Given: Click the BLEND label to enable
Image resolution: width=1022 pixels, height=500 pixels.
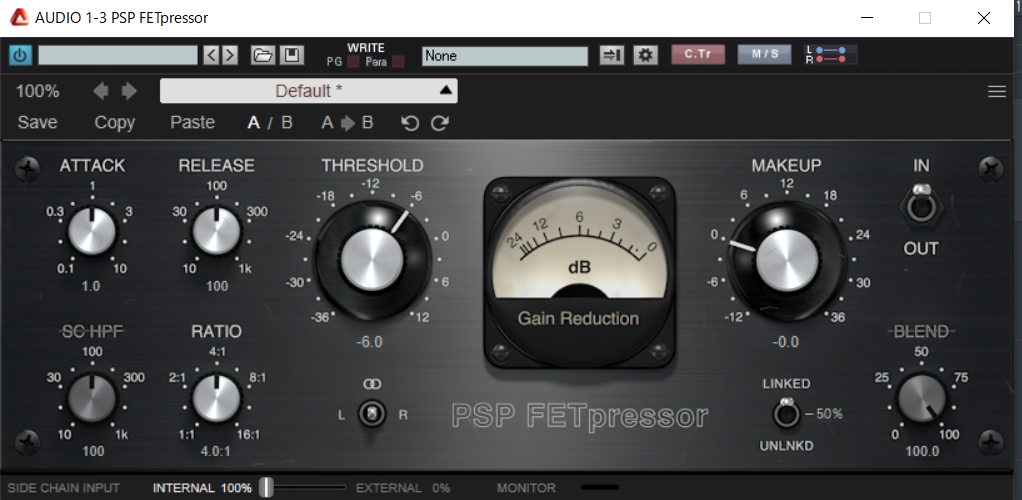Looking at the screenshot, I should tap(921, 332).
